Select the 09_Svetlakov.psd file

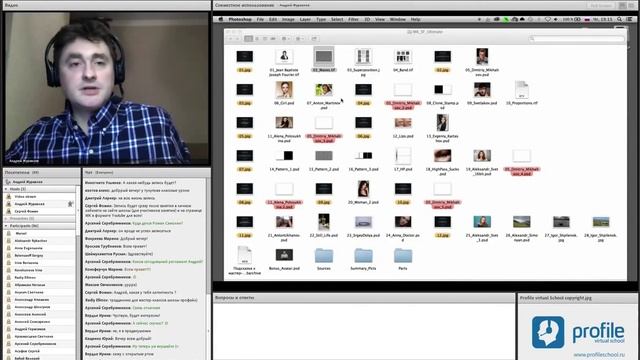(x=482, y=93)
